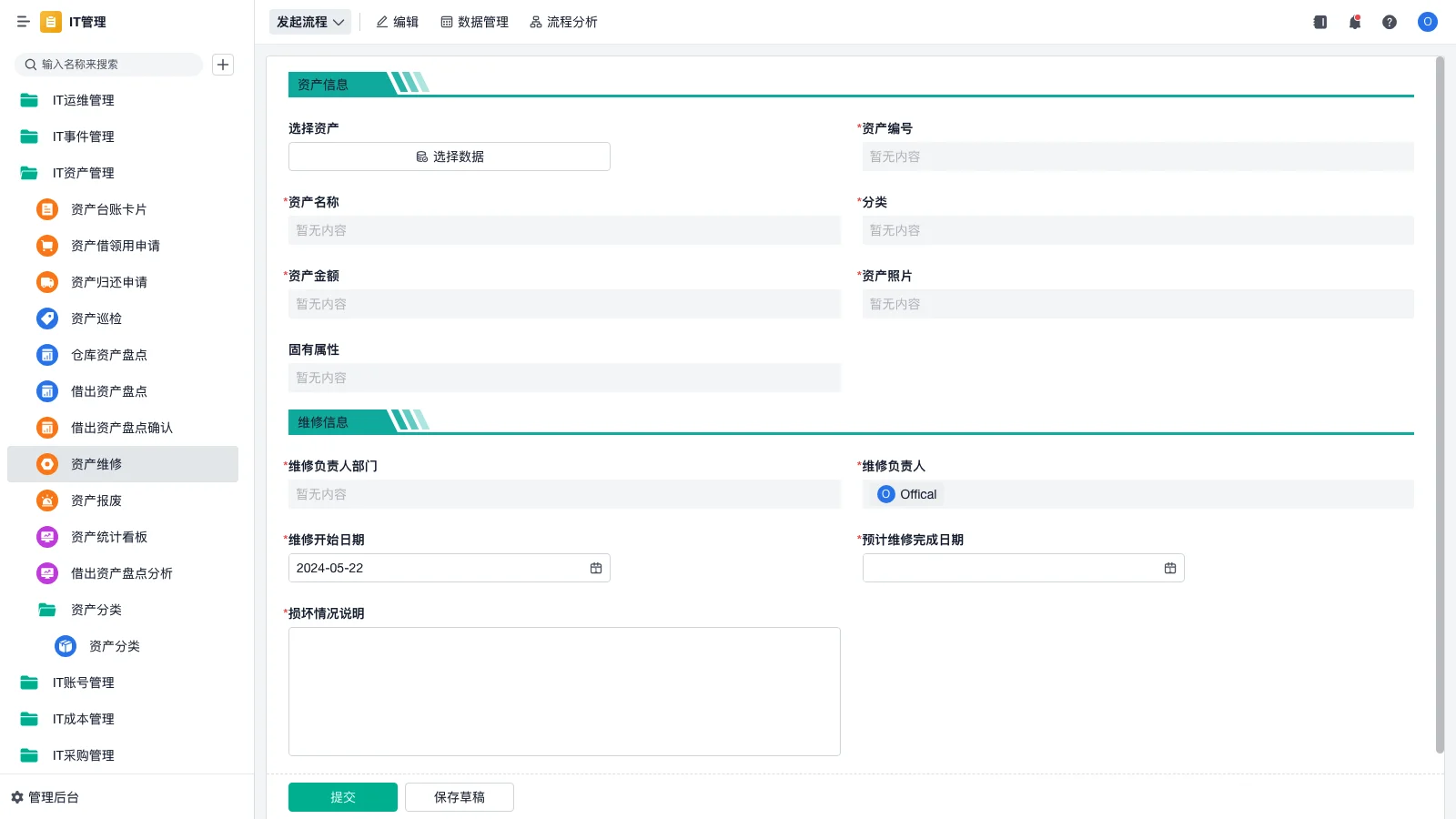
Task: Click the 维修开始日期 field showing 2024-05-22
Action: (x=450, y=568)
